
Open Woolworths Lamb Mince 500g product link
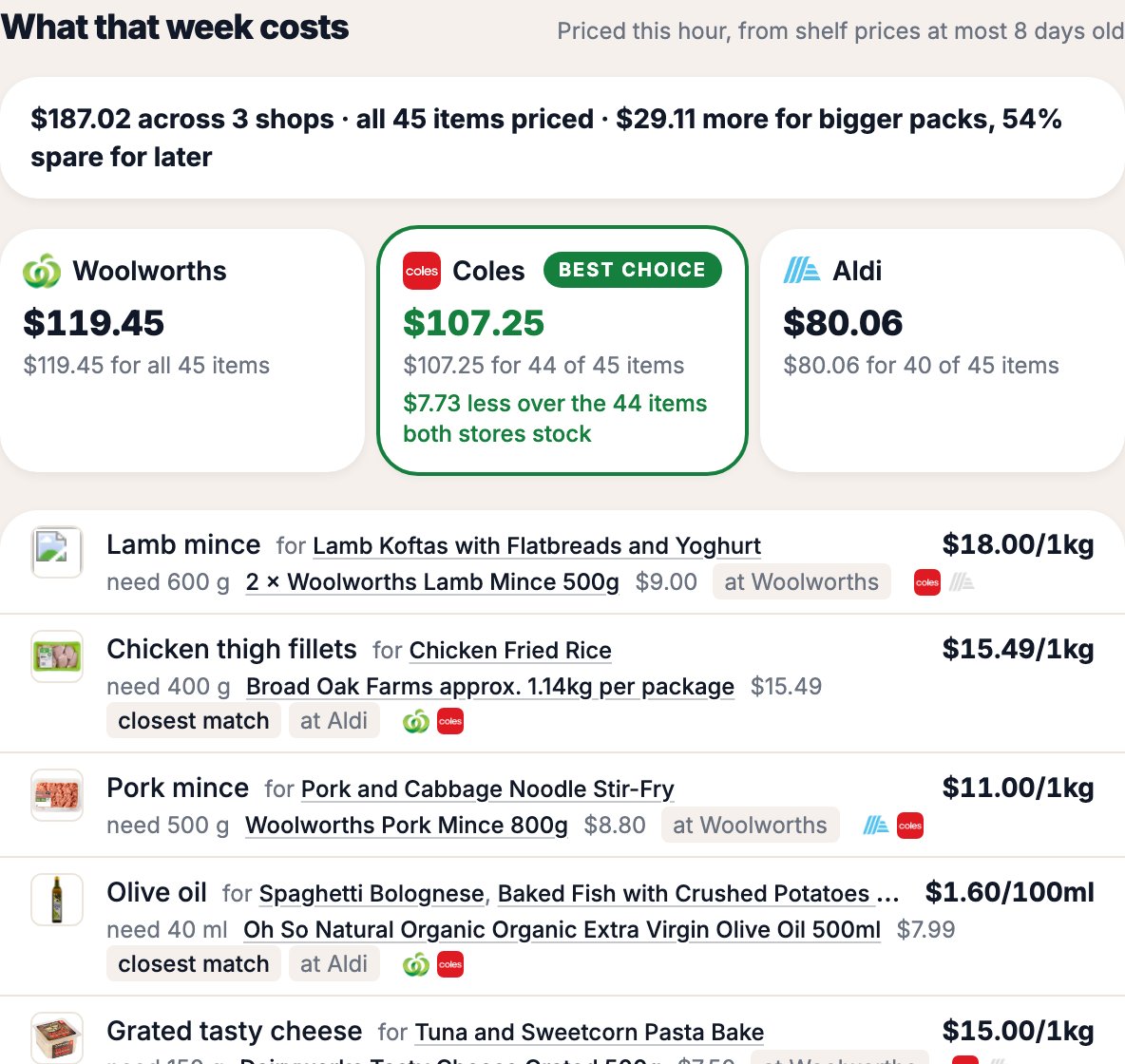point(432,581)
